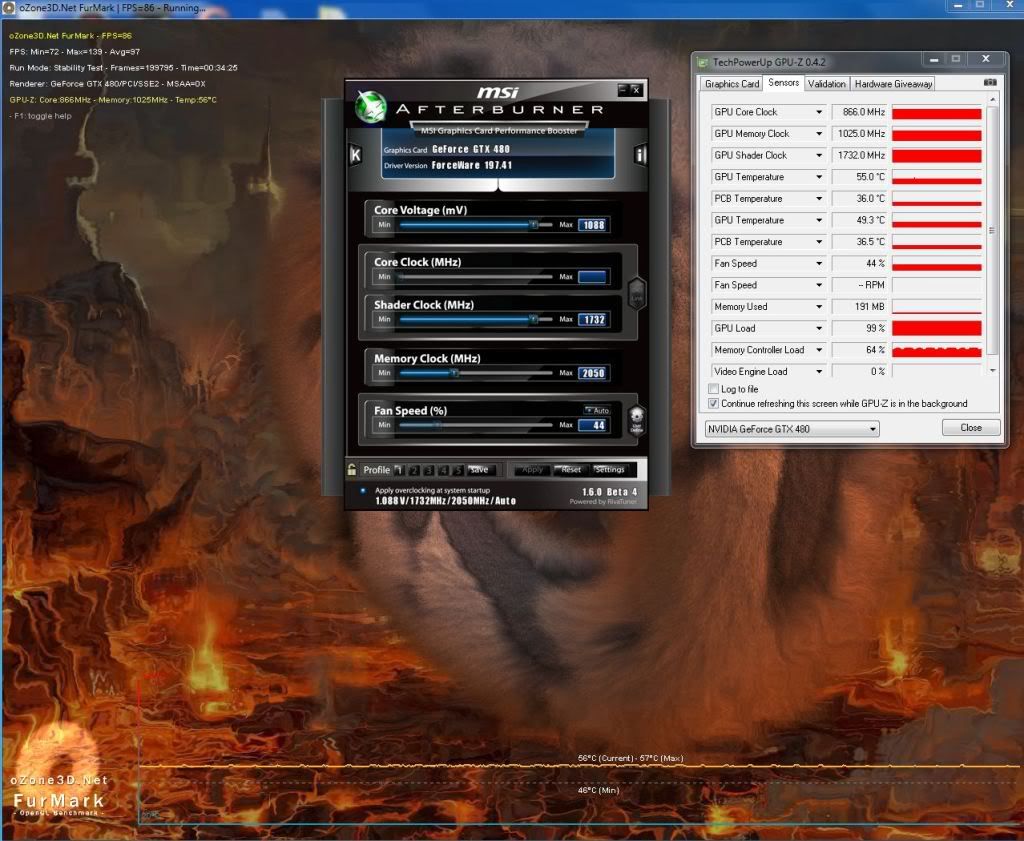
Task: Click the Memory Controller Load history graph
Action: [x=936, y=350]
